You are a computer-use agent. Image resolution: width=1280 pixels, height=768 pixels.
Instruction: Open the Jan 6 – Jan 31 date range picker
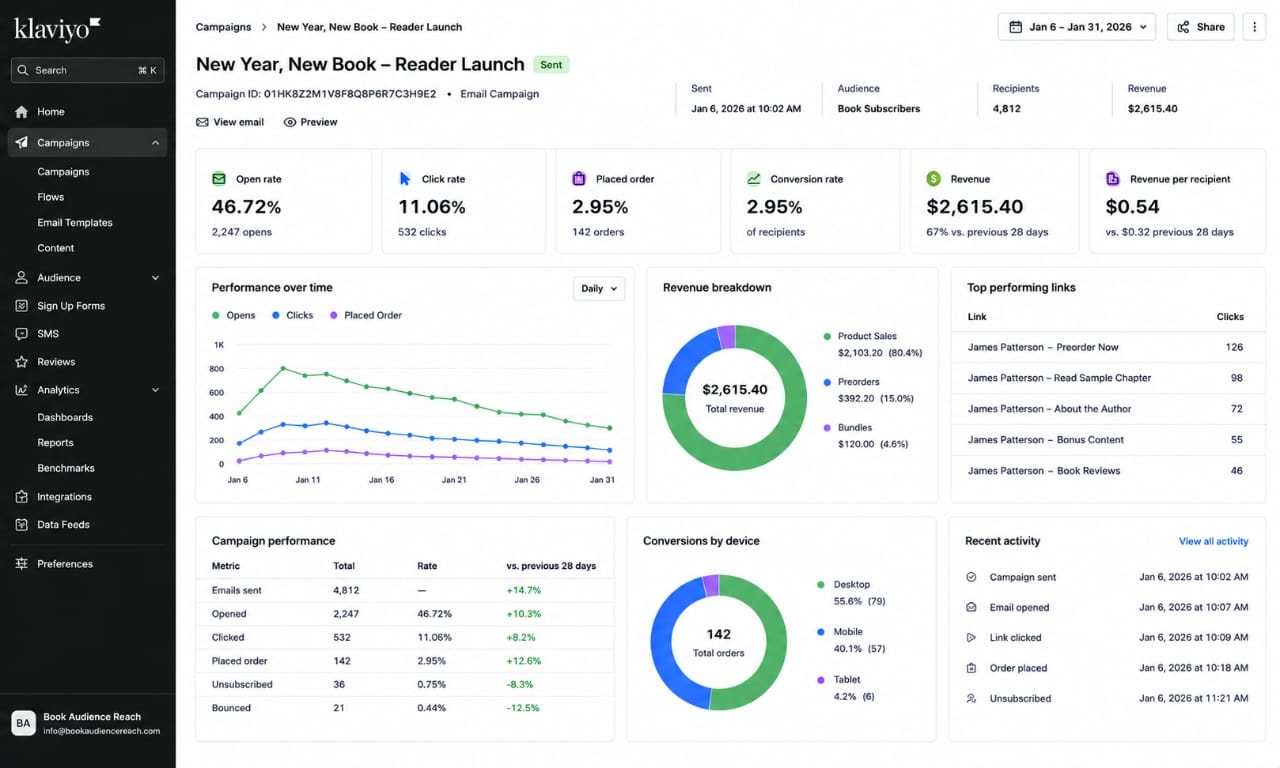point(1077,27)
